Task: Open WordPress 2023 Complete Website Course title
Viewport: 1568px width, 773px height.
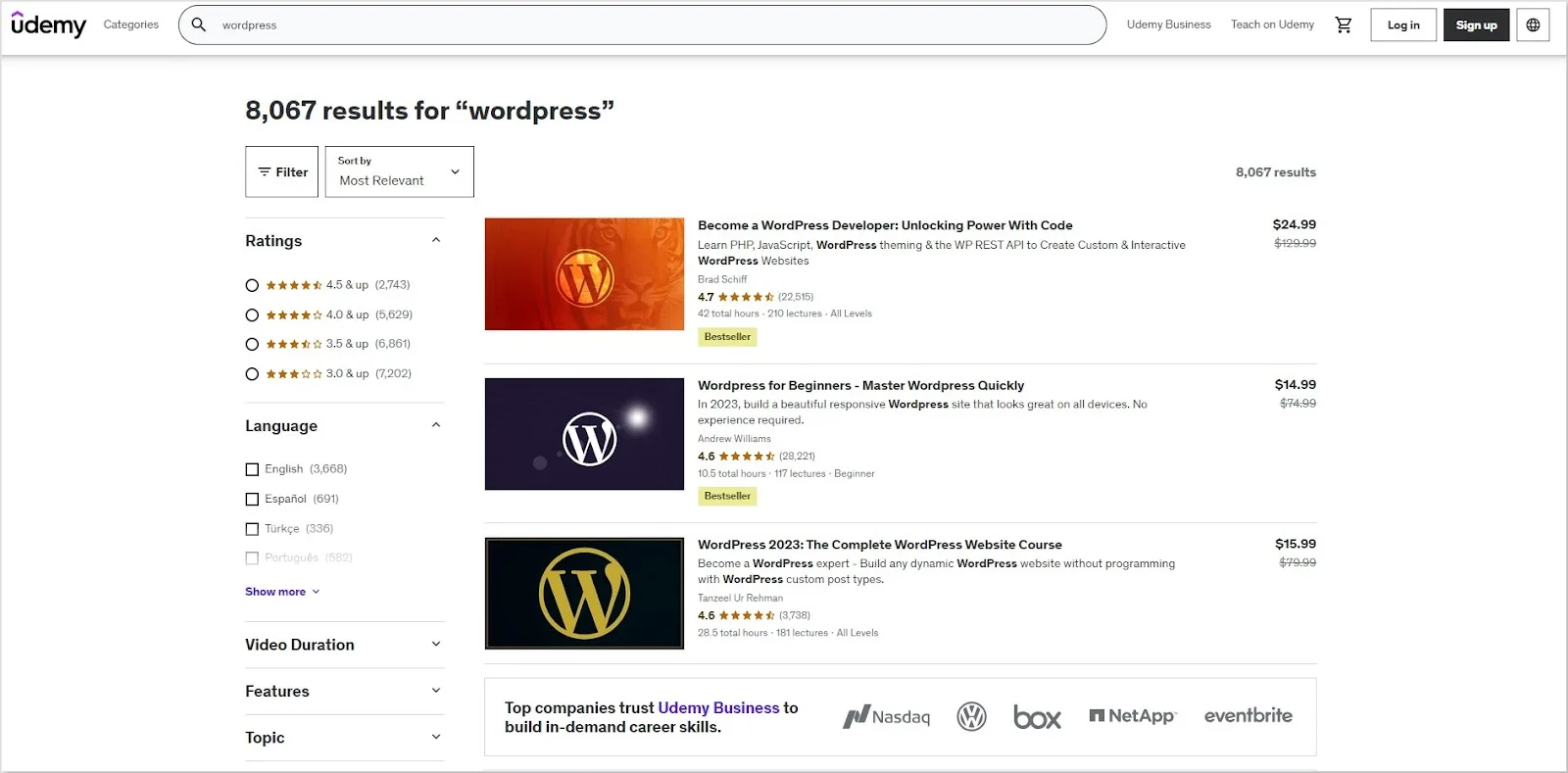Action: pyautogui.click(x=880, y=545)
